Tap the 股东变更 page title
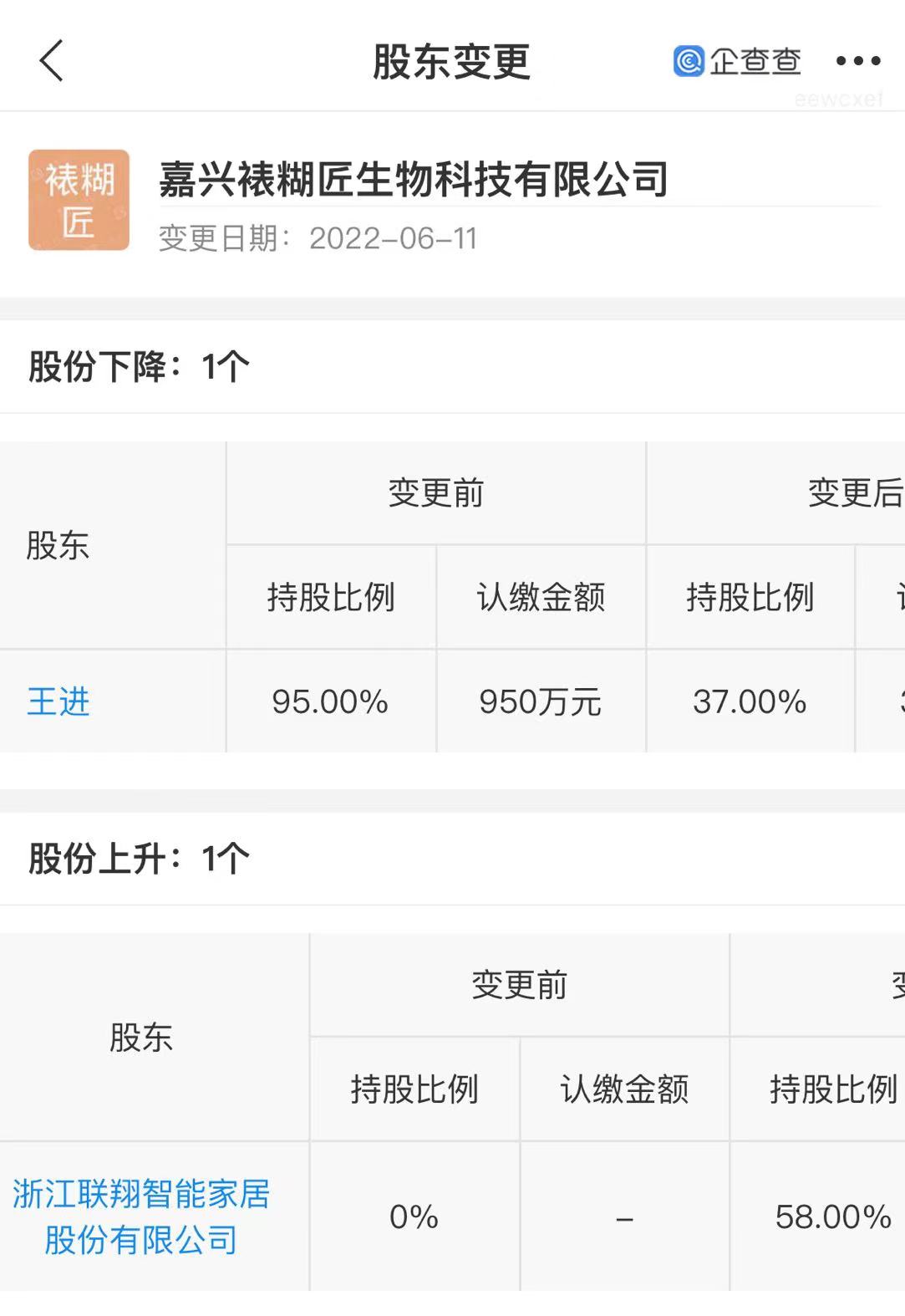Image resolution: width=905 pixels, height=1316 pixels. [451, 62]
